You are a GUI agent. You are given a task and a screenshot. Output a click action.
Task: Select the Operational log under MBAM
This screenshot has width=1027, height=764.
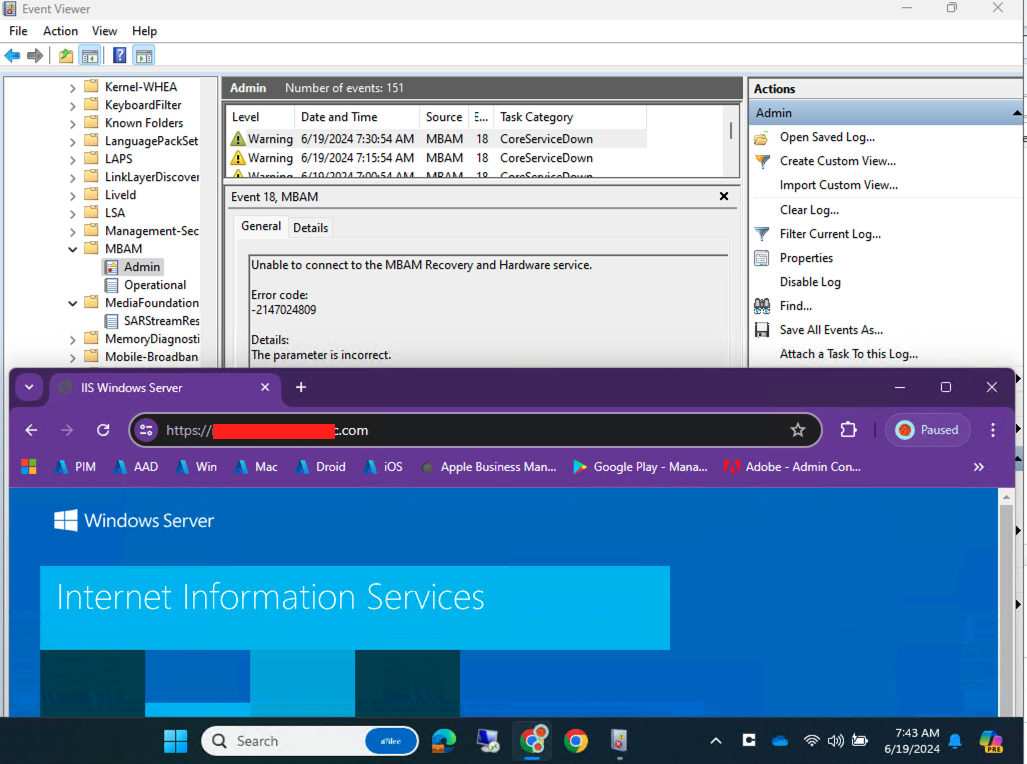click(155, 285)
